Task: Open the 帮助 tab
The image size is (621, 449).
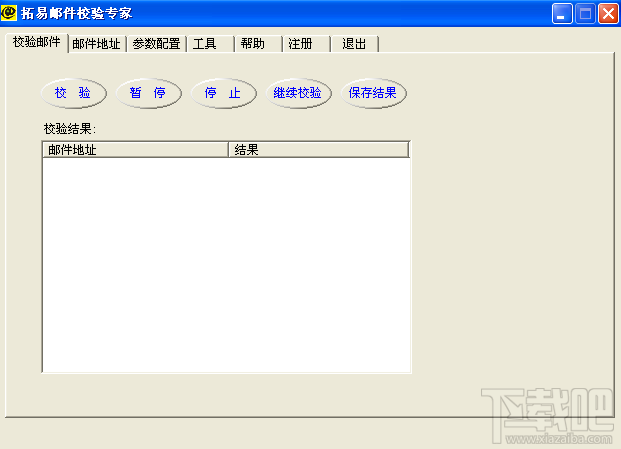Action: coord(258,44)
